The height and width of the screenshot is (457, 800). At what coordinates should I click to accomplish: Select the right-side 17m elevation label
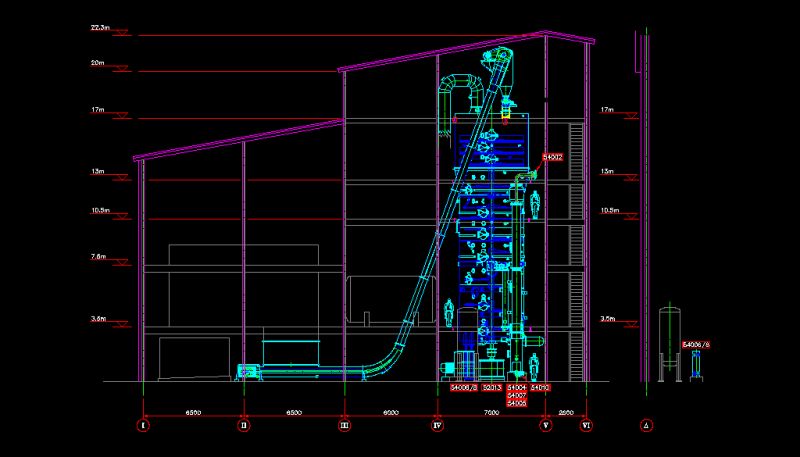(x=607, y=109)
